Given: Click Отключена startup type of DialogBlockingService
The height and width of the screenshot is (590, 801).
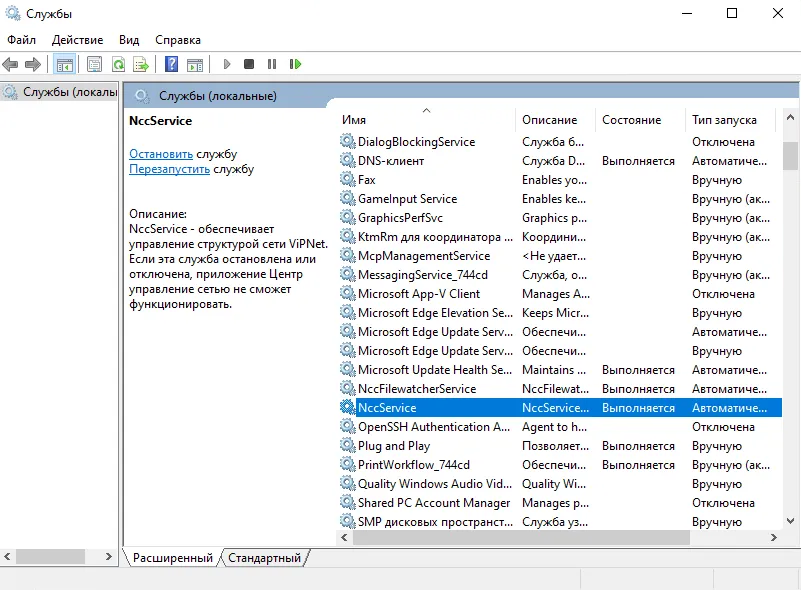Looking at the screenshot, I should tap(723, 141).
